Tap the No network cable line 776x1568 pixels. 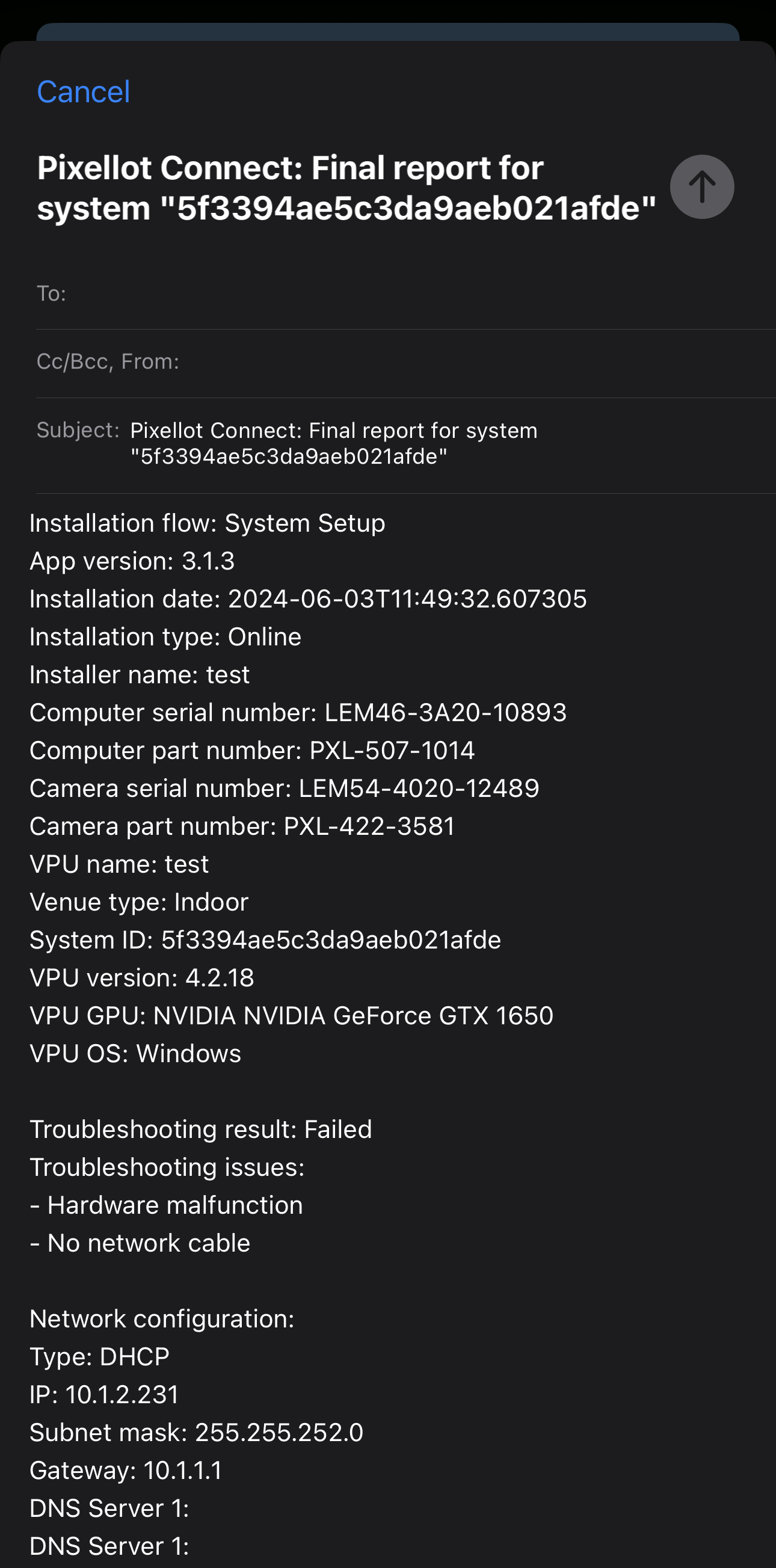coord(140,1243)
